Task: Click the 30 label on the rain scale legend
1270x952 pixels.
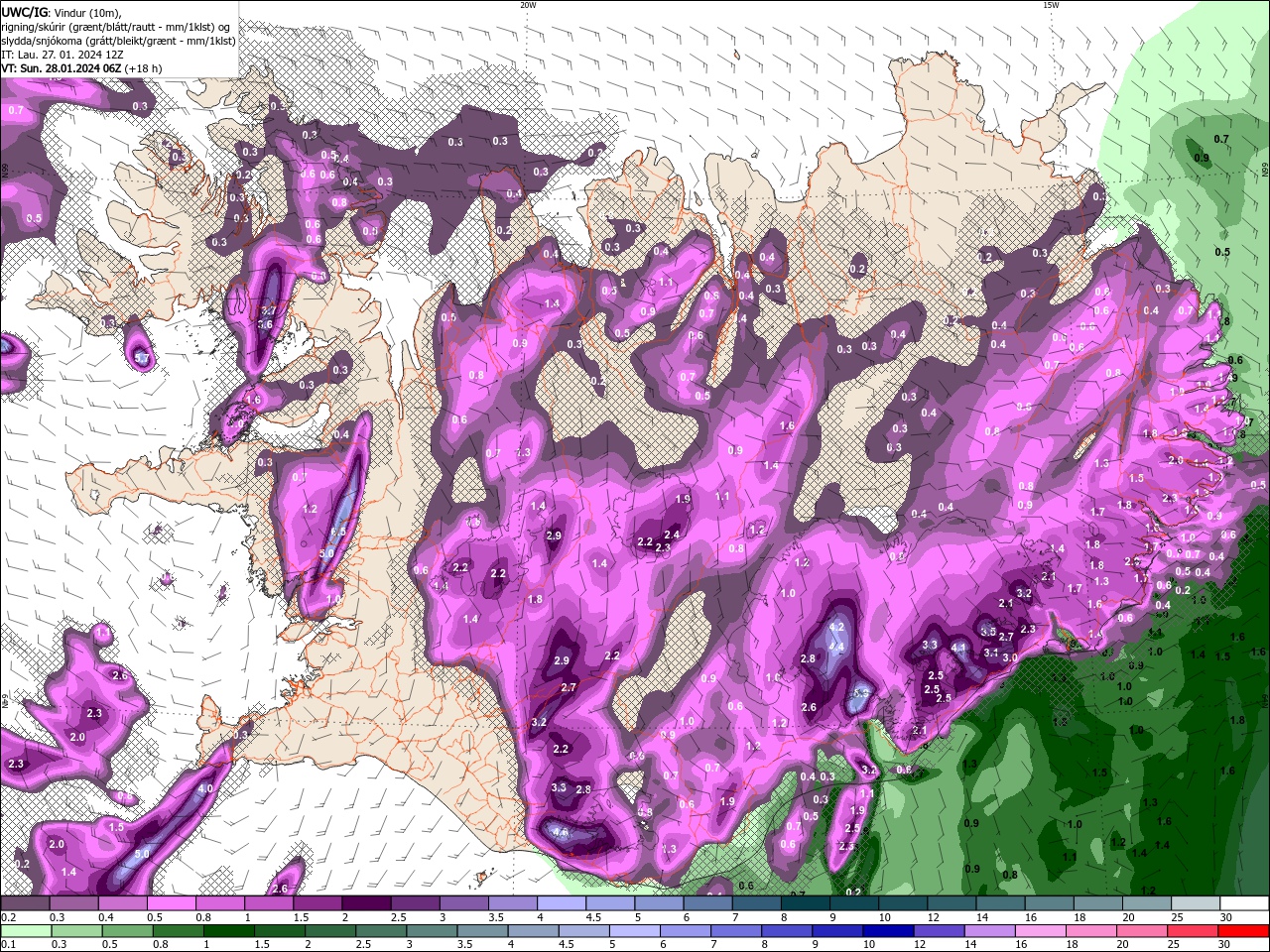Action: (x=1226, y=945)
